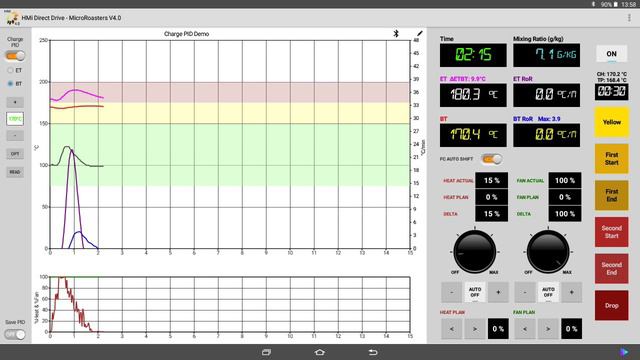
Task: Click the CH: 170.2 °C reading
Action: point(611,74)
